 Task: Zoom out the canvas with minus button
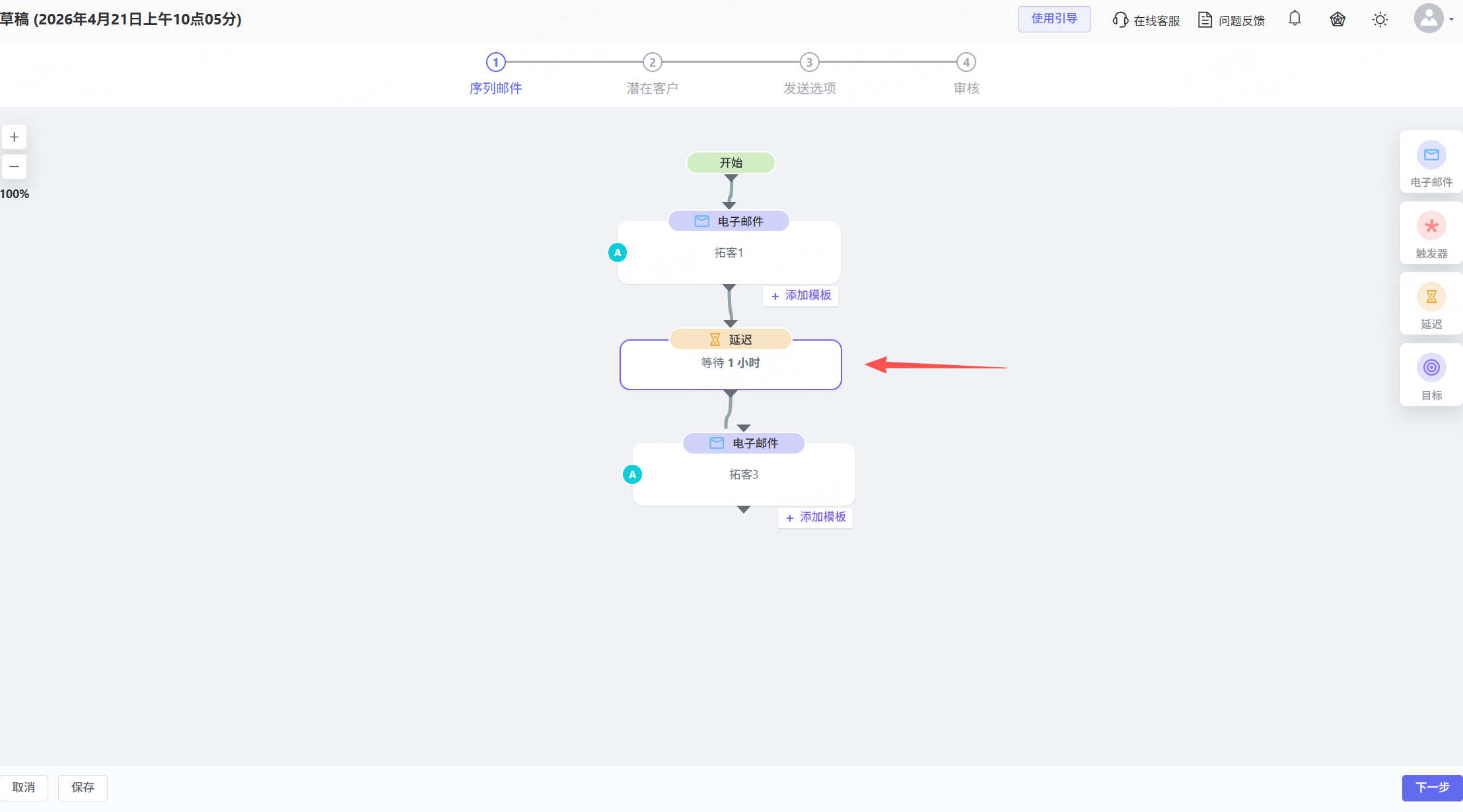coord(14,166)
